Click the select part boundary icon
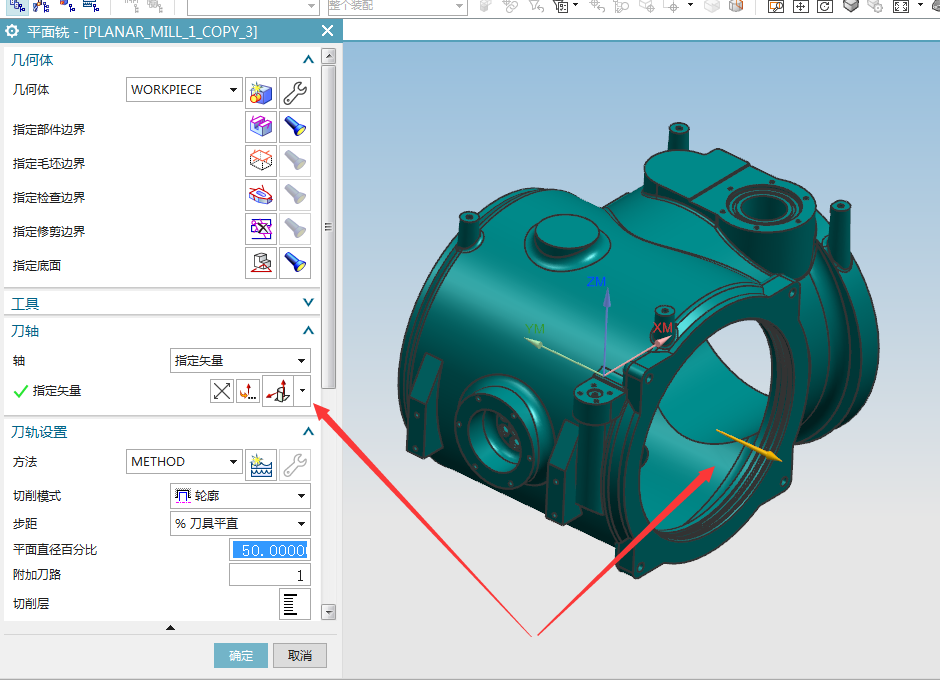 point(261,127)
